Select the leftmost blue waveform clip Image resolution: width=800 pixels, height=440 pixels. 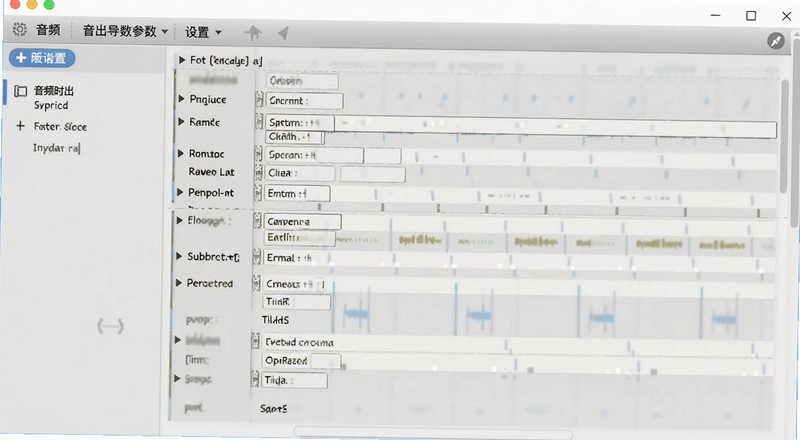click(356, 313)
